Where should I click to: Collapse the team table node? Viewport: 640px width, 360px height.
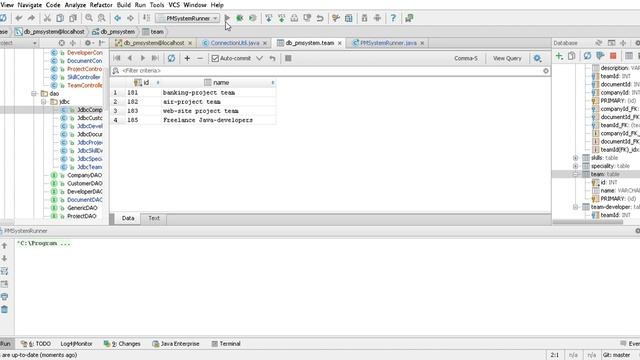pyautogui.click(x=576, y=174)
